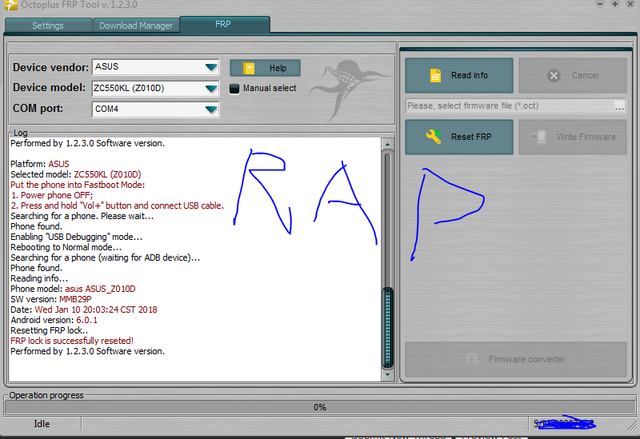Click the Firmware converter button label
Image resolution: width=640 pixels, height=439 pixels.
[527, 359]
